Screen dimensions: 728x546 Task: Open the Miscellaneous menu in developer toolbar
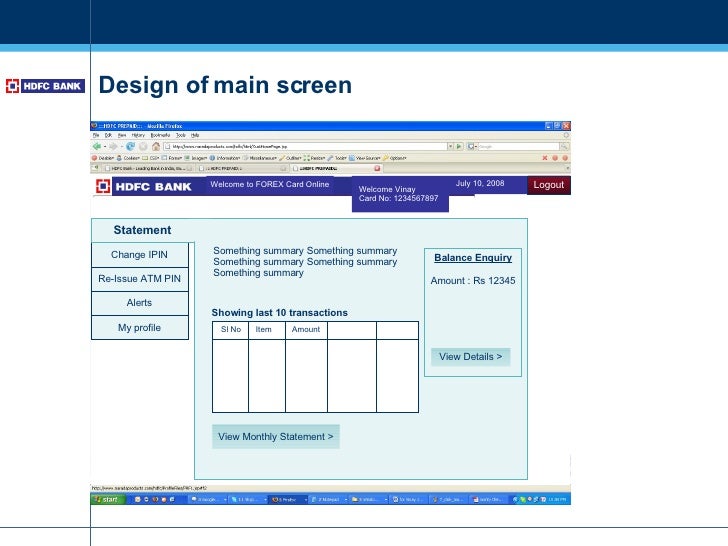click(260, 158)
